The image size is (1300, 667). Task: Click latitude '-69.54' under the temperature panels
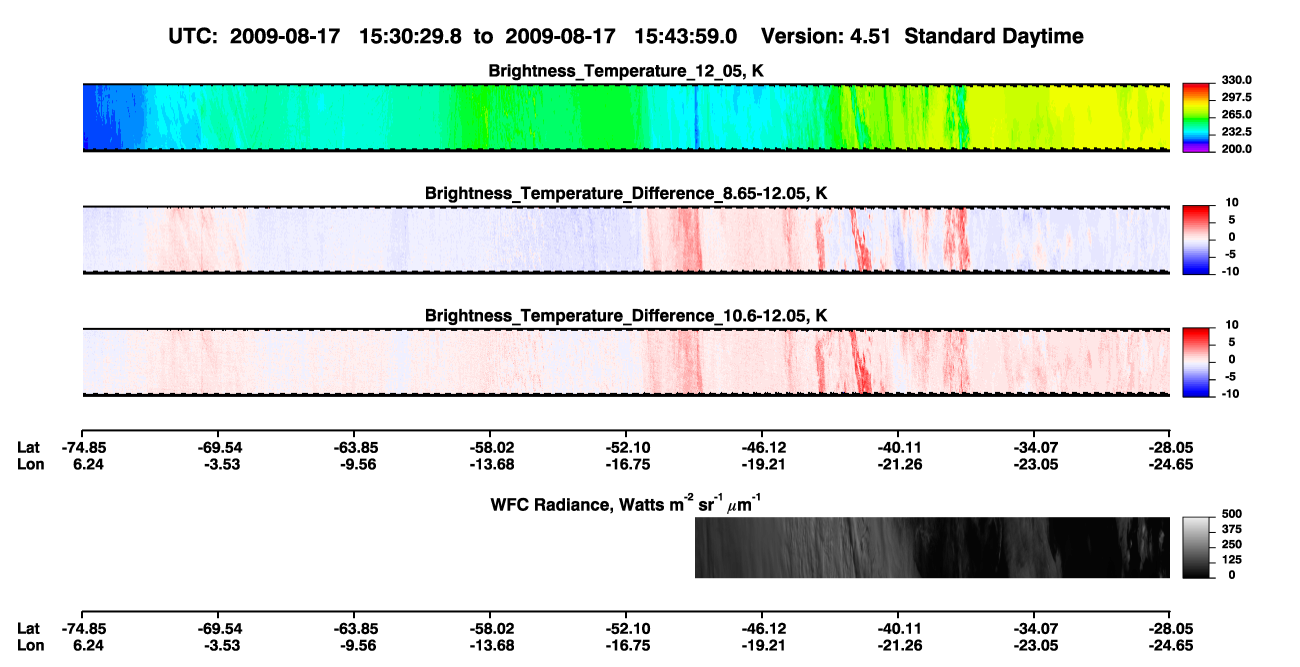pyautogui.click(x=221, y=447)
